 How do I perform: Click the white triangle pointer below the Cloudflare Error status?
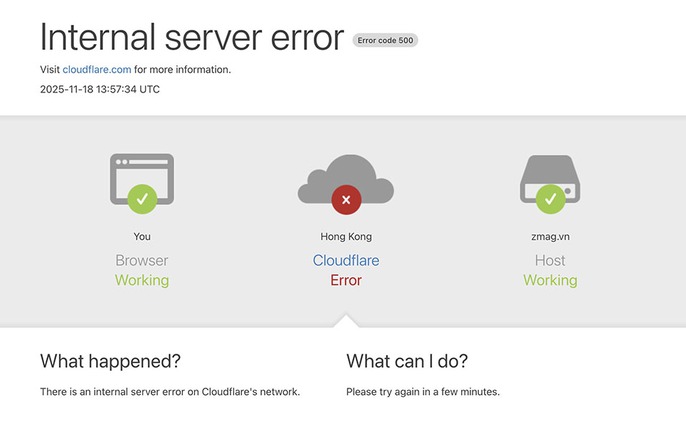tap(346, 320)
